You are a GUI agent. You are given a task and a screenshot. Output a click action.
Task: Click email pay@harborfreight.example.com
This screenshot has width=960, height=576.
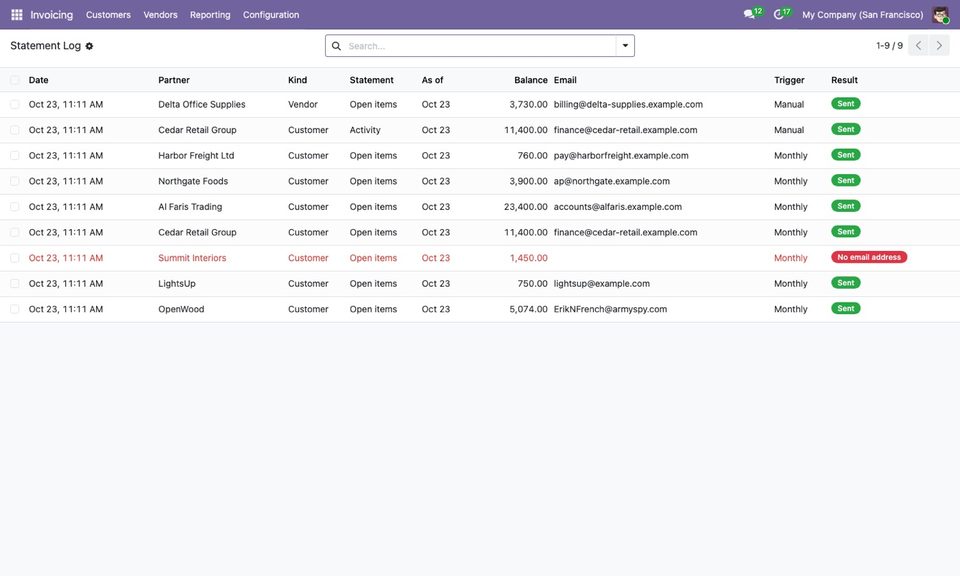tap(621, 155)
